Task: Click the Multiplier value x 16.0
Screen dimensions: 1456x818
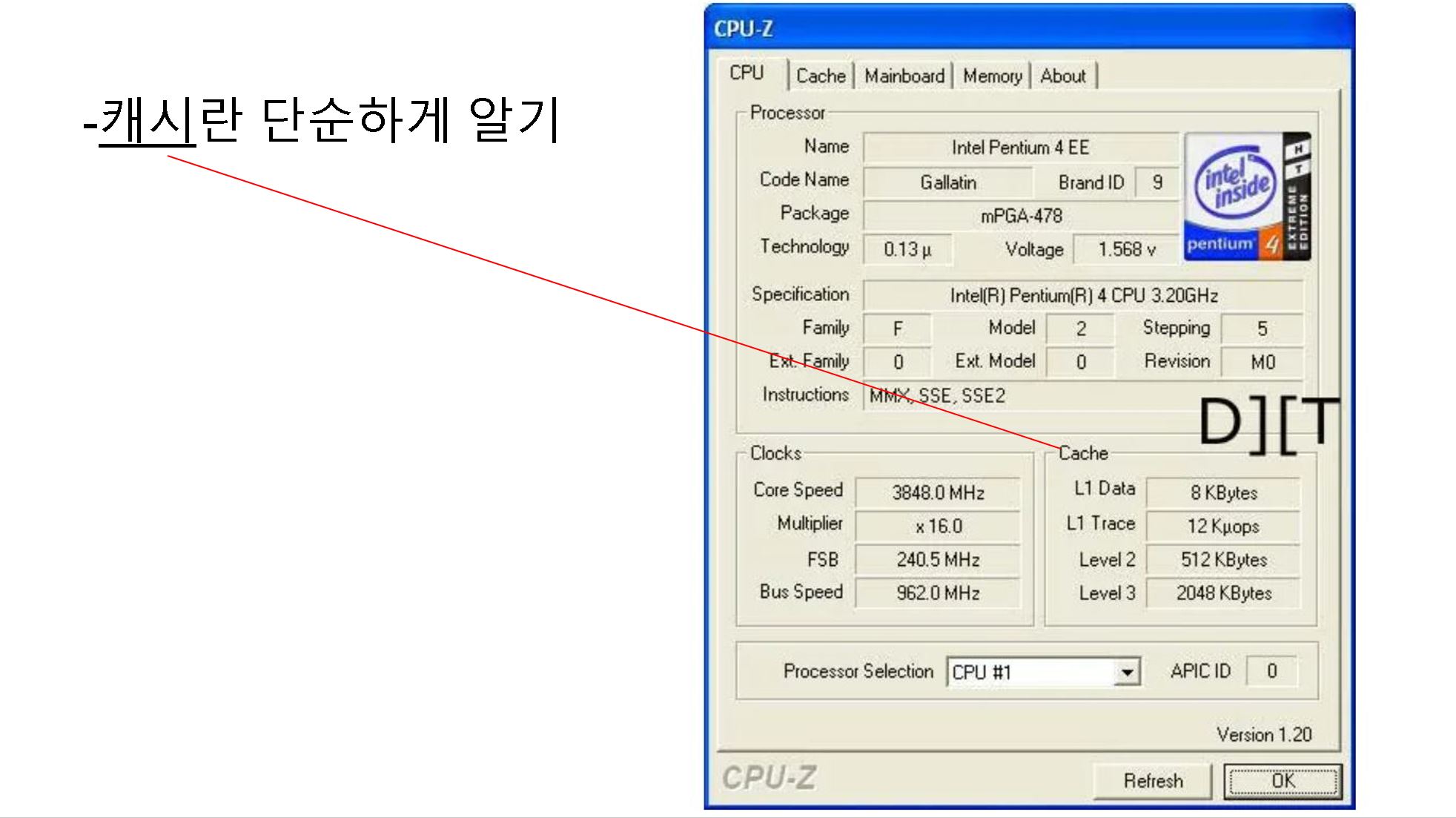Action: point(938,526)
